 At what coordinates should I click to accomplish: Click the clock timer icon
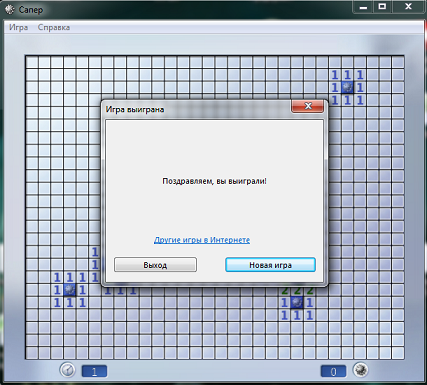click(x=68, y=370)
